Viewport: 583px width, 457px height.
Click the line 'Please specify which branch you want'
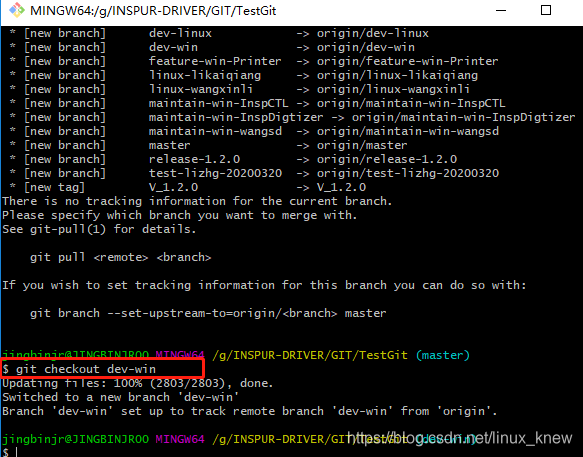click(180, 215)
